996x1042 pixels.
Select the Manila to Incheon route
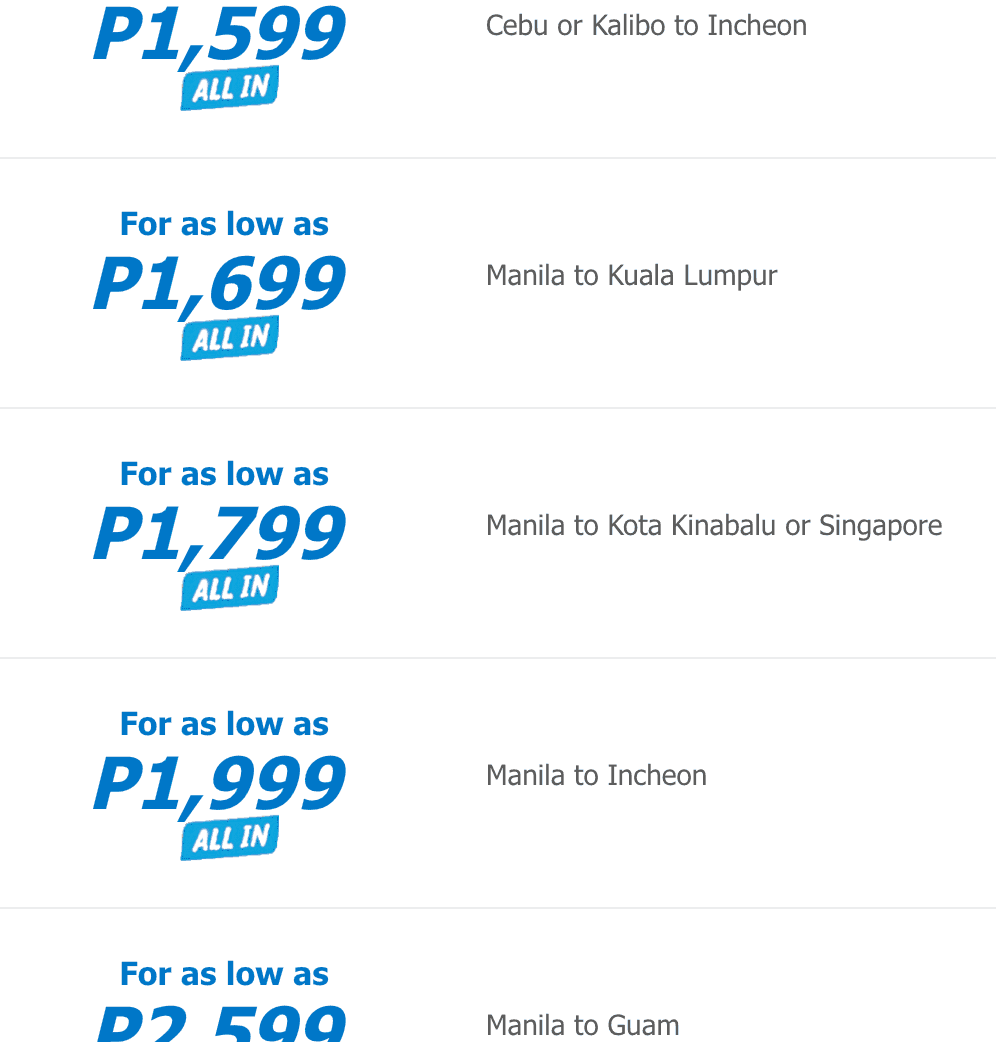pyautogui.click(x=596, y=776)
